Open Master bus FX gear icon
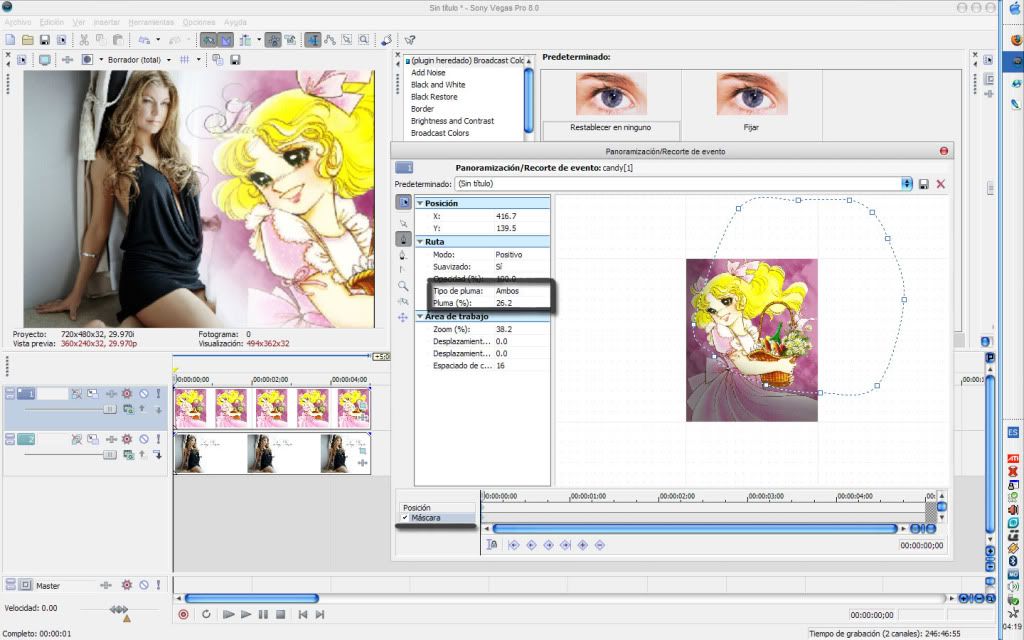 pyautogui.click(x=127, y=585)
